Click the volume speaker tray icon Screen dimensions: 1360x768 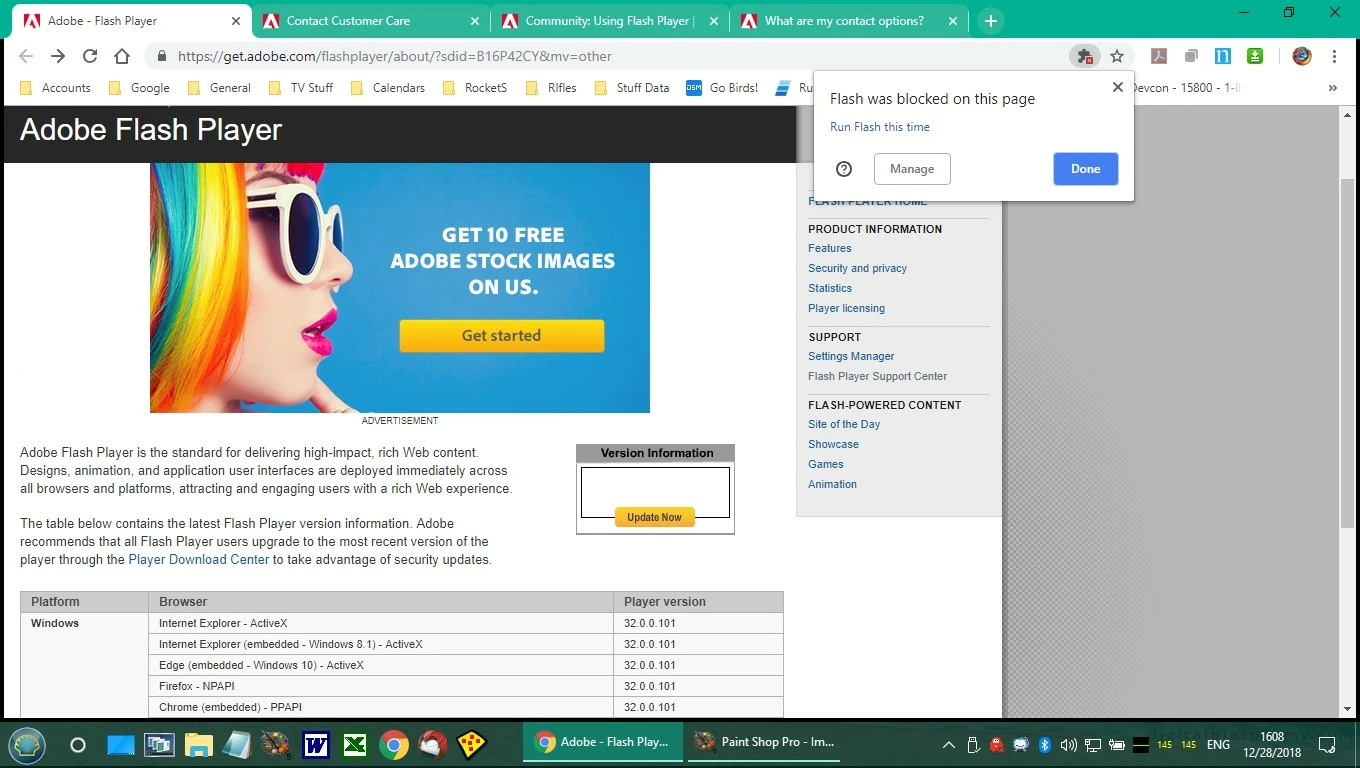pyautogui.click(x=1068, y=745)
